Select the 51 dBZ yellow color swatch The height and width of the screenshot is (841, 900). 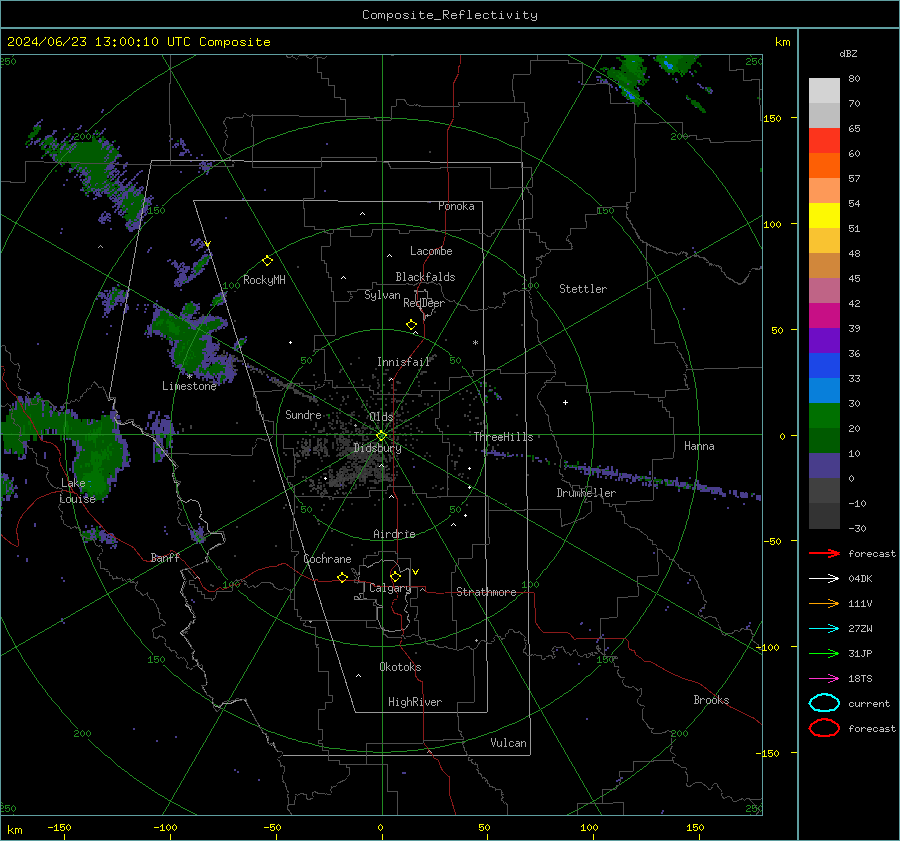pos(824,216)
